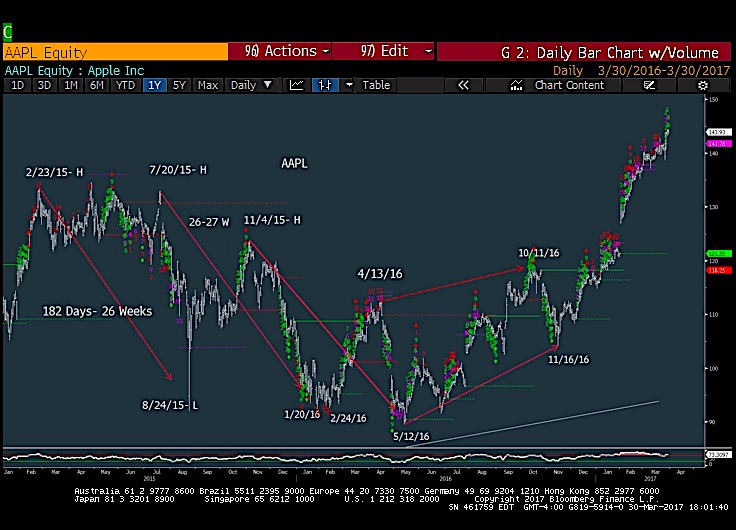Image resolution: width=736 pixels, height=530 pixels.
Task: Select the 5Y range tab
Action: click(x=179, y=85)
